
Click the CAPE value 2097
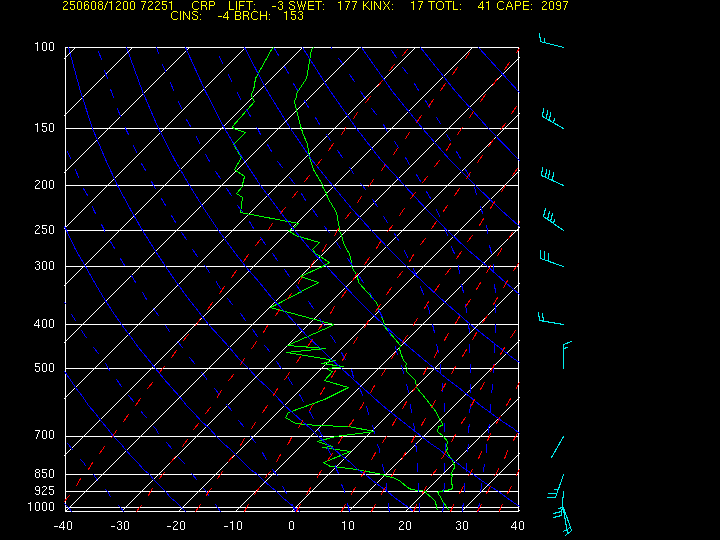(555, 6)
